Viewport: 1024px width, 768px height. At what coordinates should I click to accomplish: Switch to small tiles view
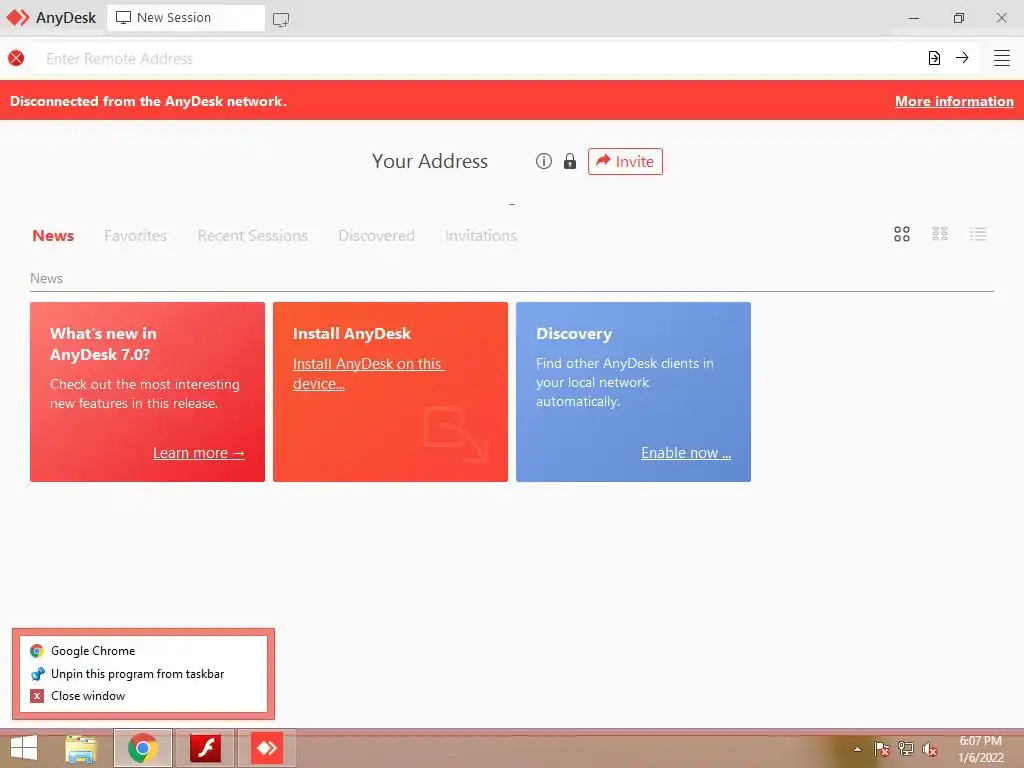(x=940, y=234)
